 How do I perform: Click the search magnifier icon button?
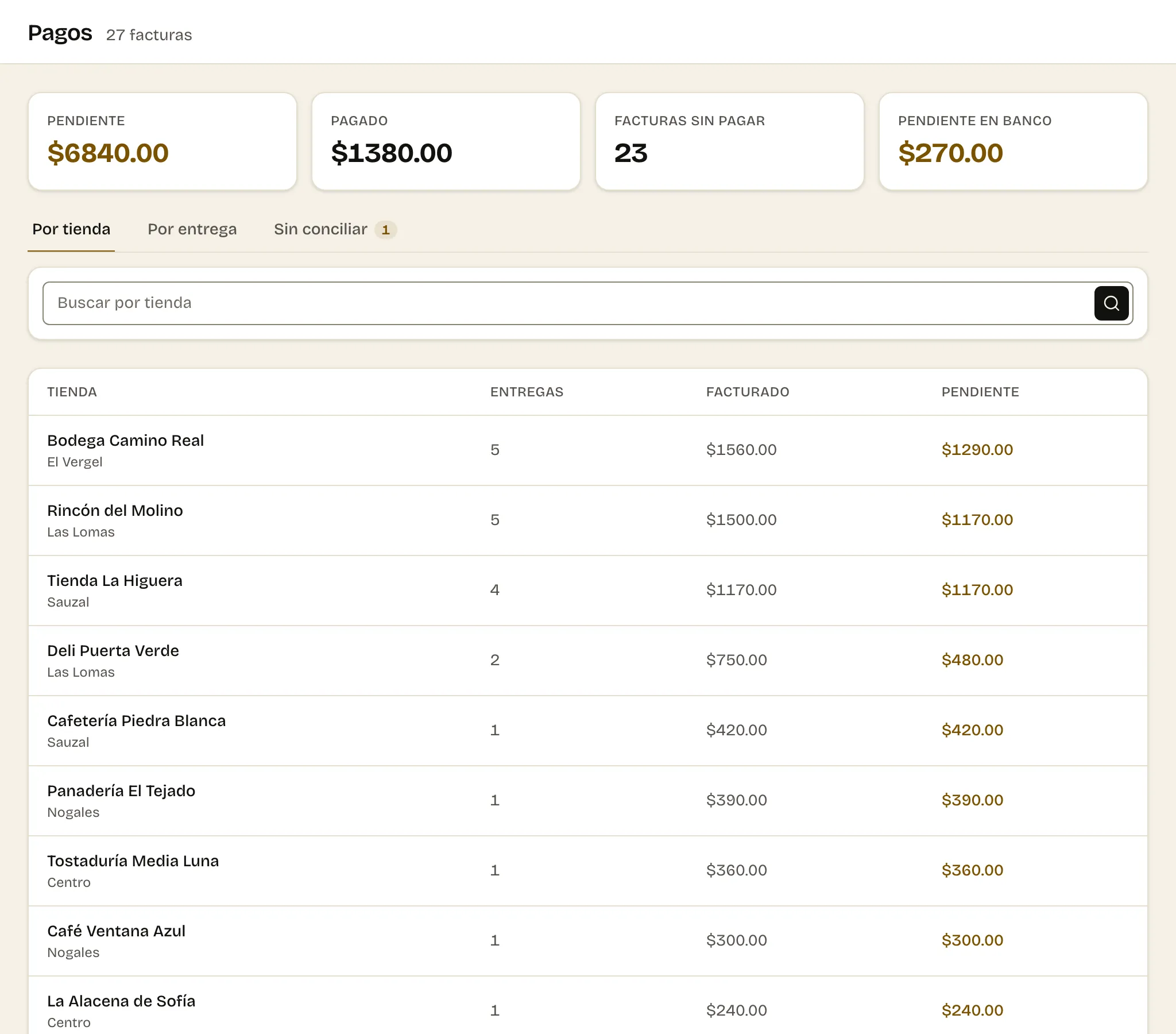click(1111, 303)
